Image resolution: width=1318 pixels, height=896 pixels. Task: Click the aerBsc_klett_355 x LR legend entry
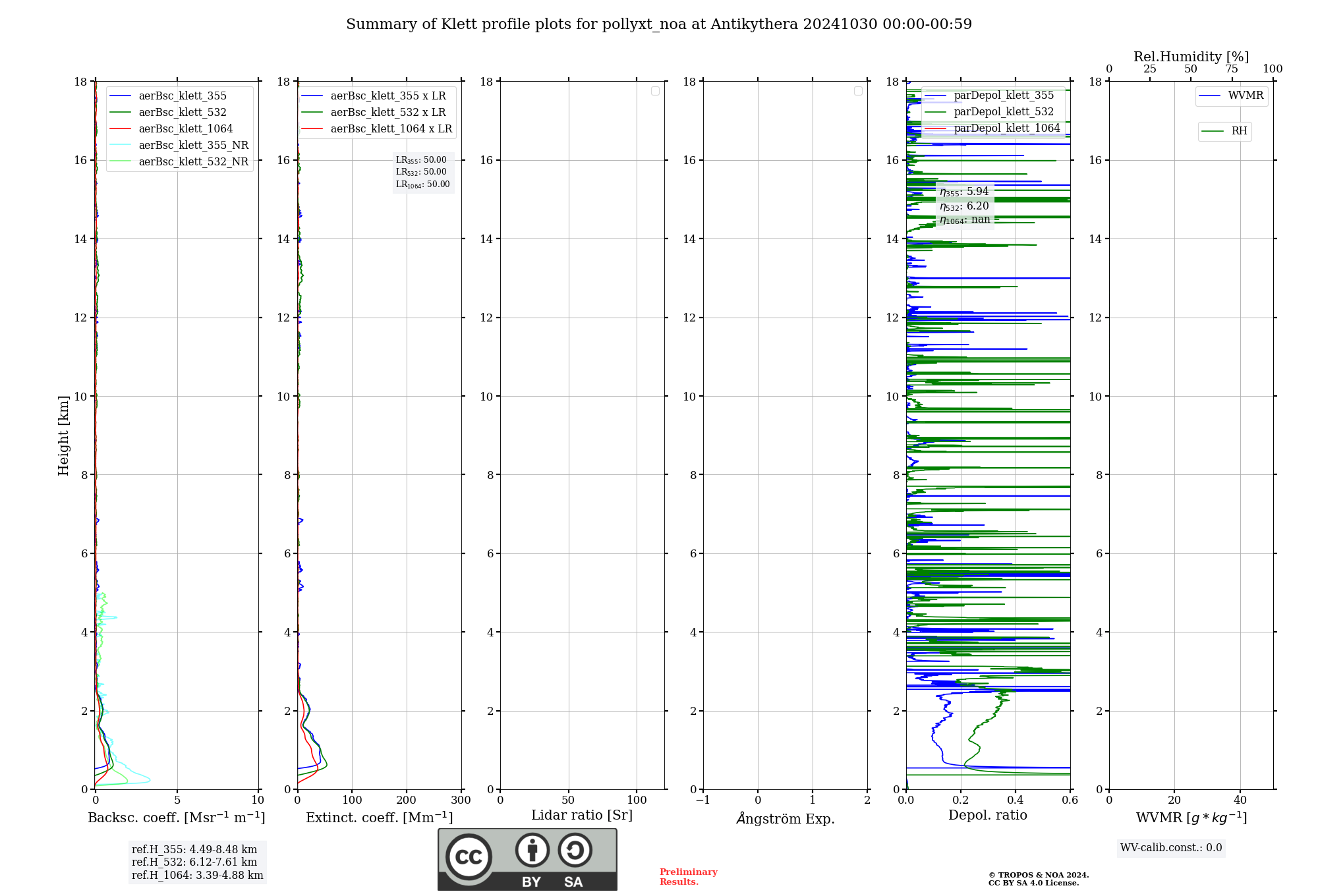pos(374,96)
